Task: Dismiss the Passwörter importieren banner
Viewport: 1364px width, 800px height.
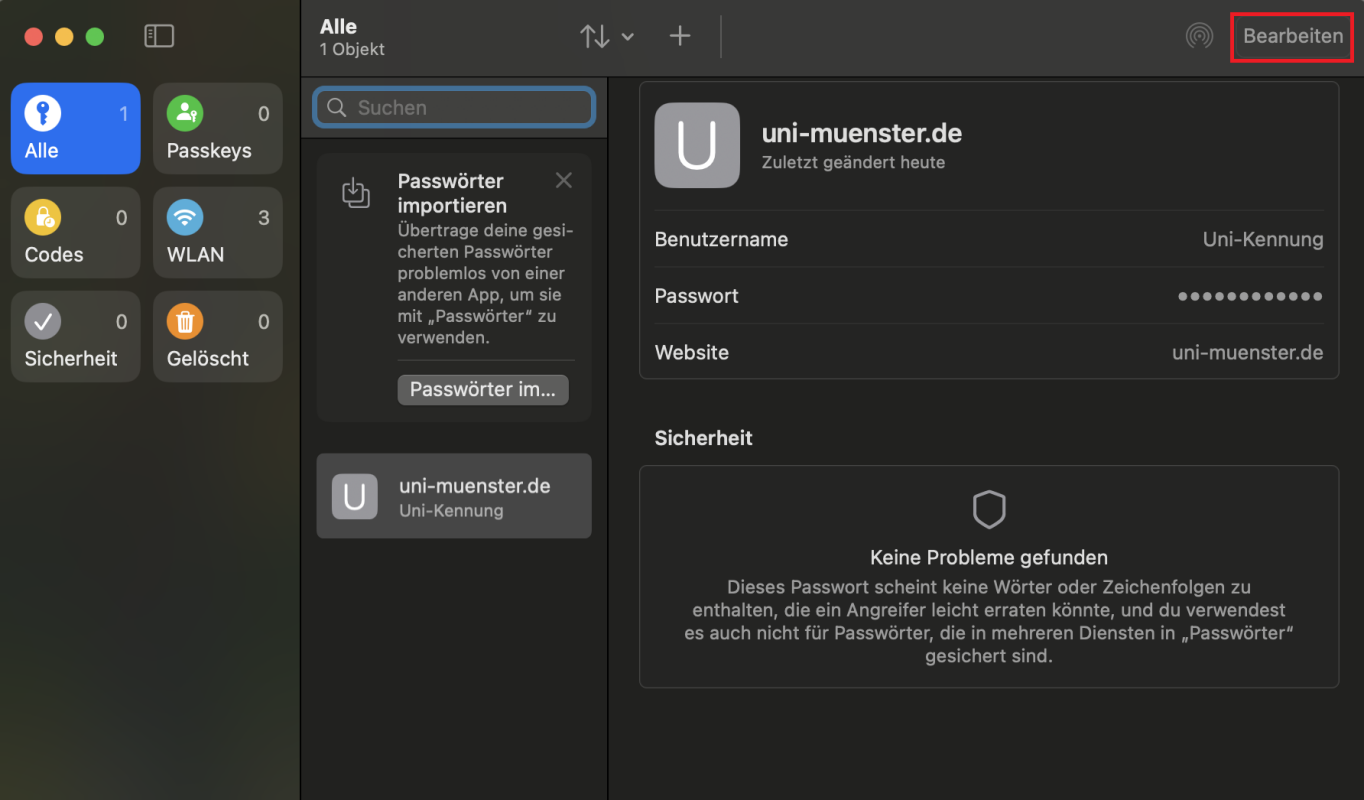Action: [x=564, y=180]
